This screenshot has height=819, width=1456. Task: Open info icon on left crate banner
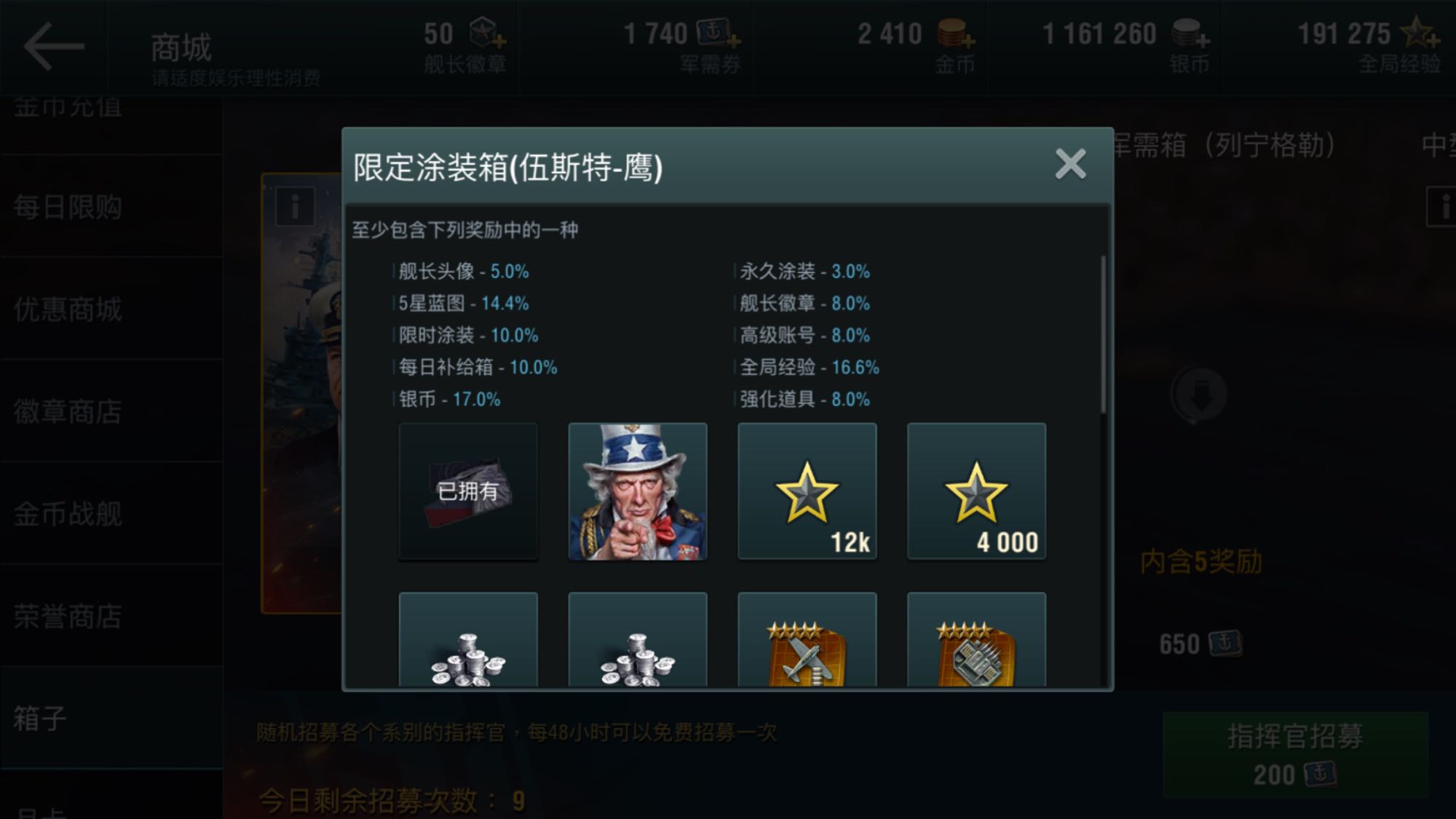295,207
